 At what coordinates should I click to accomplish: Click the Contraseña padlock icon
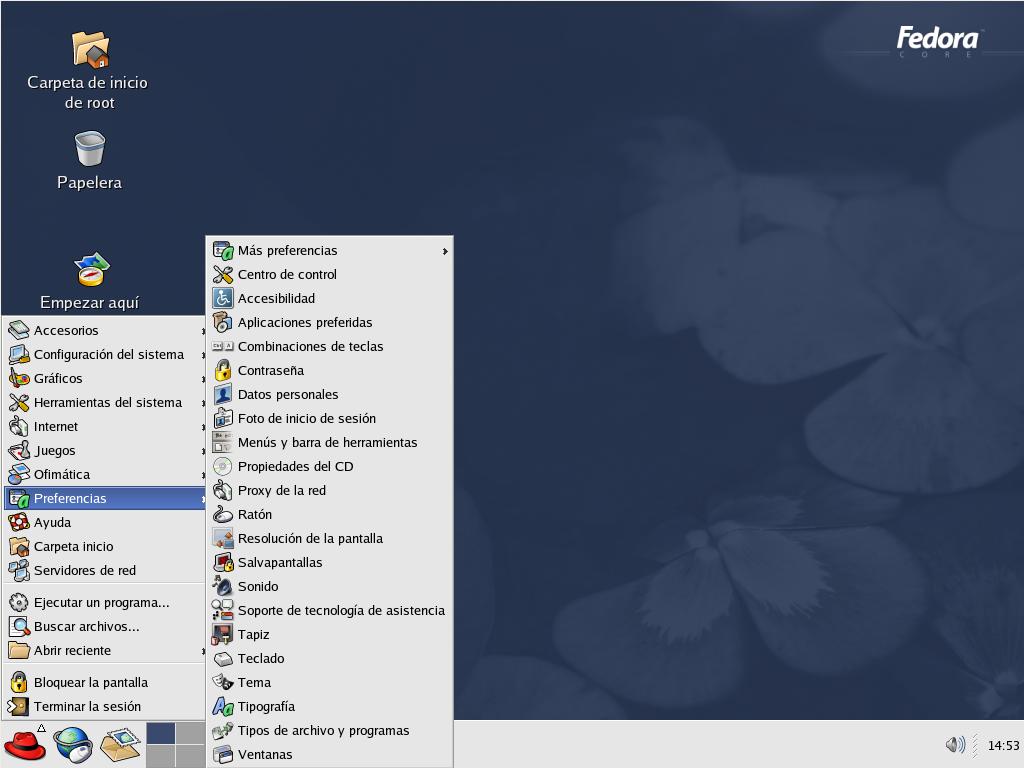[x=223, y=370]
